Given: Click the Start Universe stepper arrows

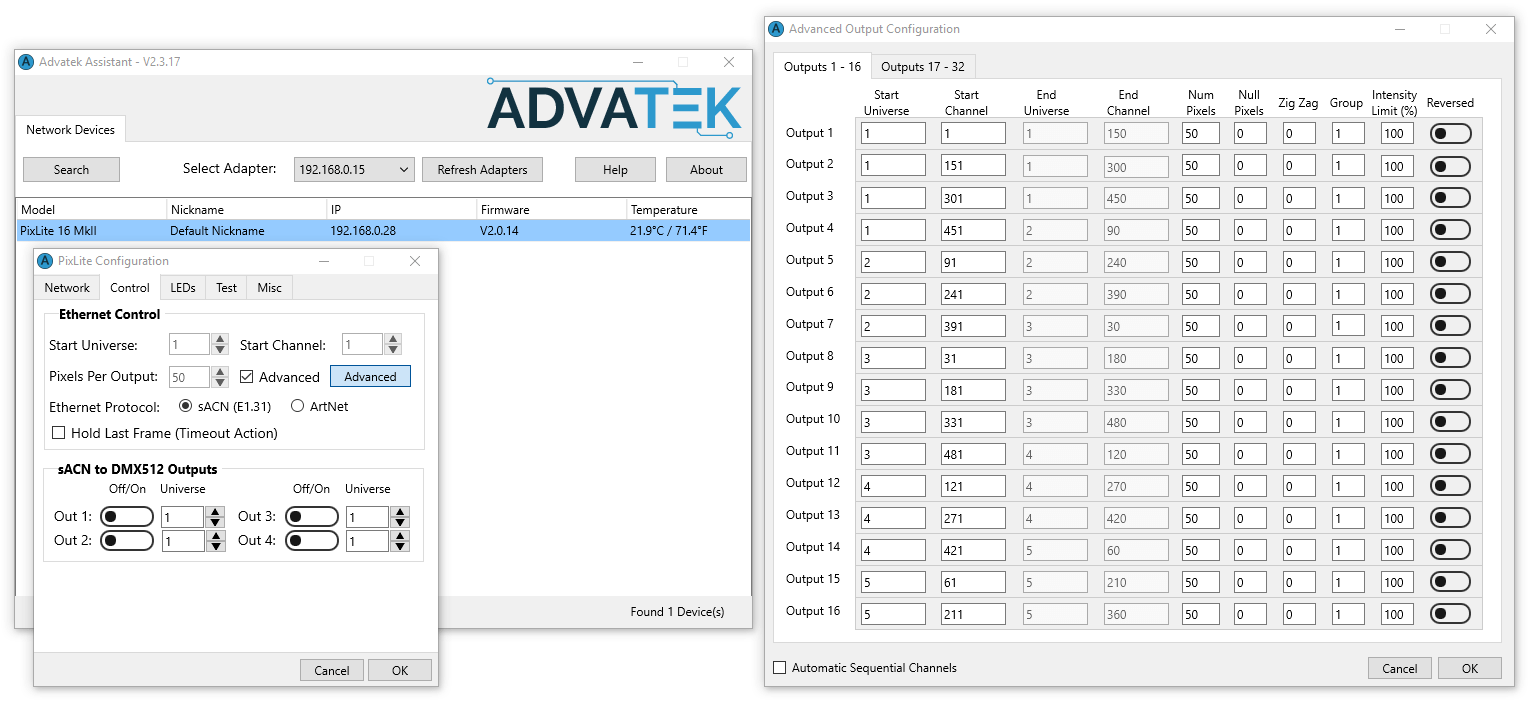Looking at the screenshot, I should click(220, 345).
